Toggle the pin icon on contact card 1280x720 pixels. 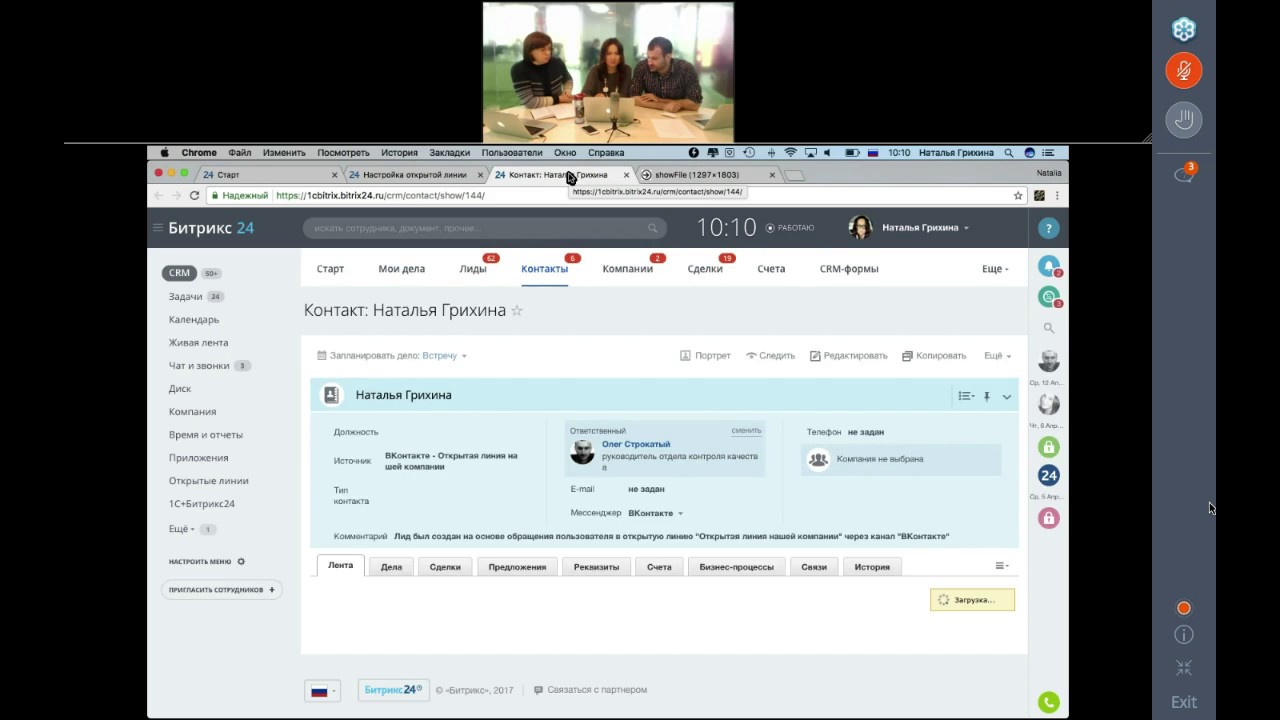(987, 396)
